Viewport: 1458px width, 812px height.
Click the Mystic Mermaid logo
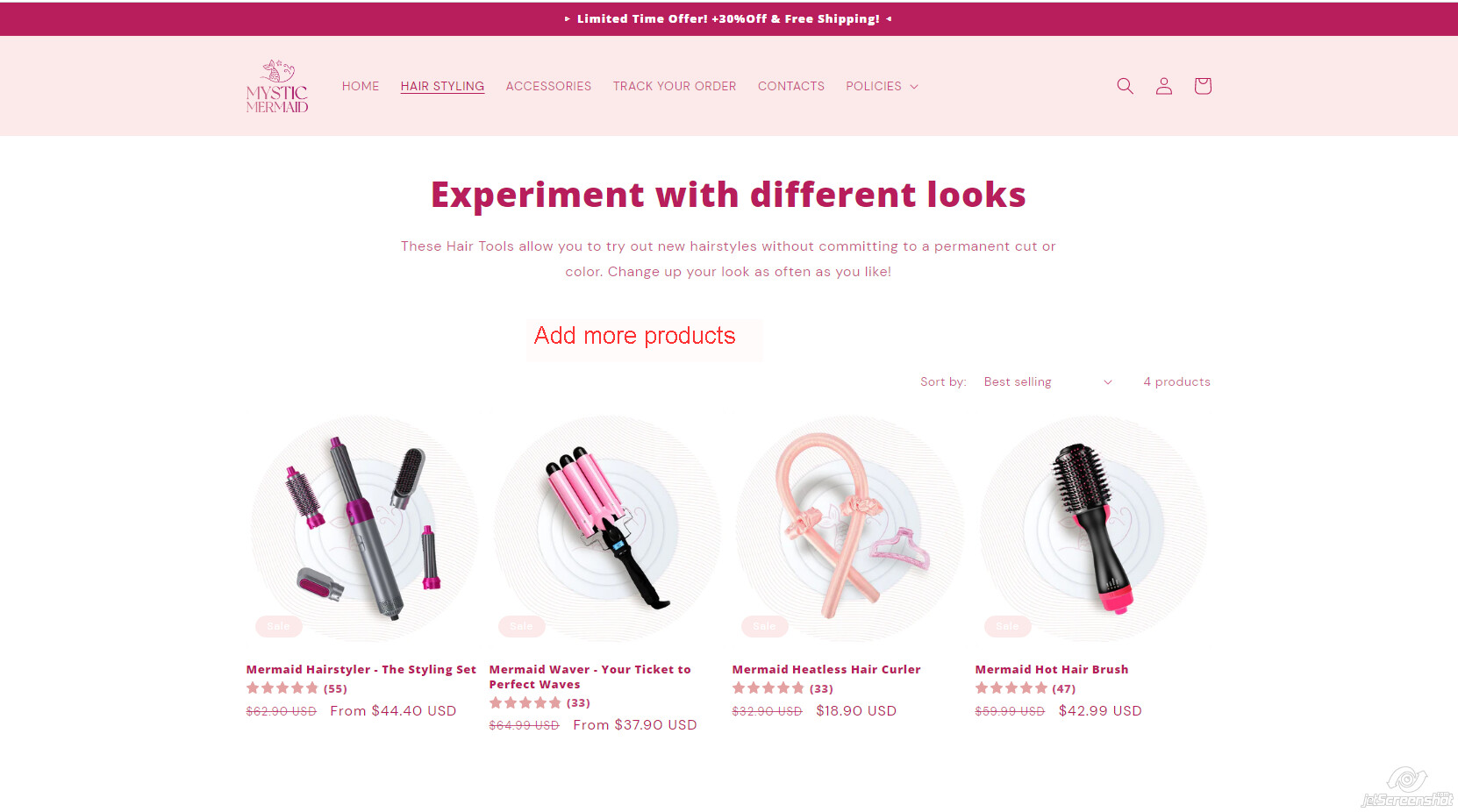point(277,86)
